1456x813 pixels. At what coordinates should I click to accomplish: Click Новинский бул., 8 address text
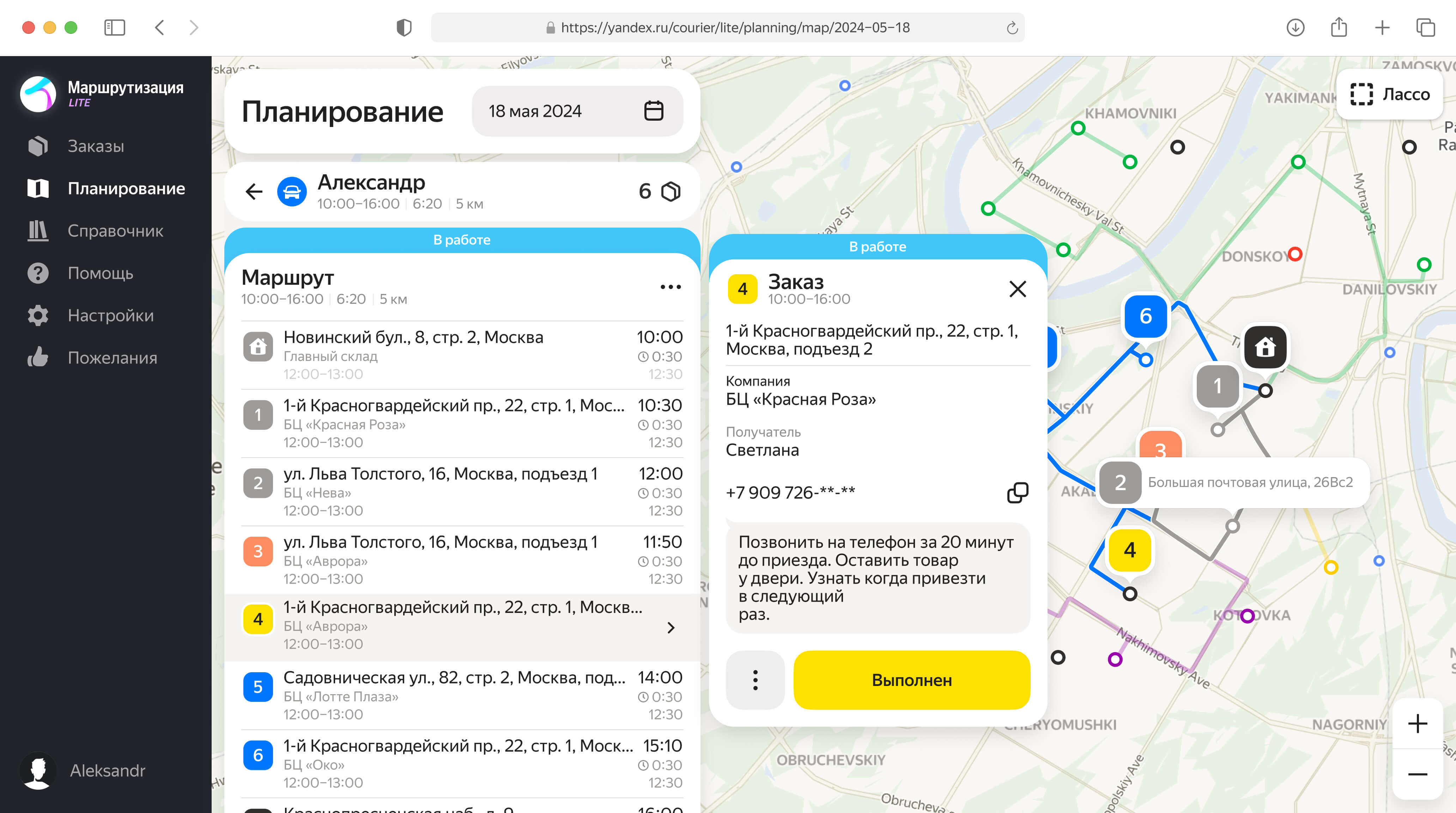coord(413,338)
